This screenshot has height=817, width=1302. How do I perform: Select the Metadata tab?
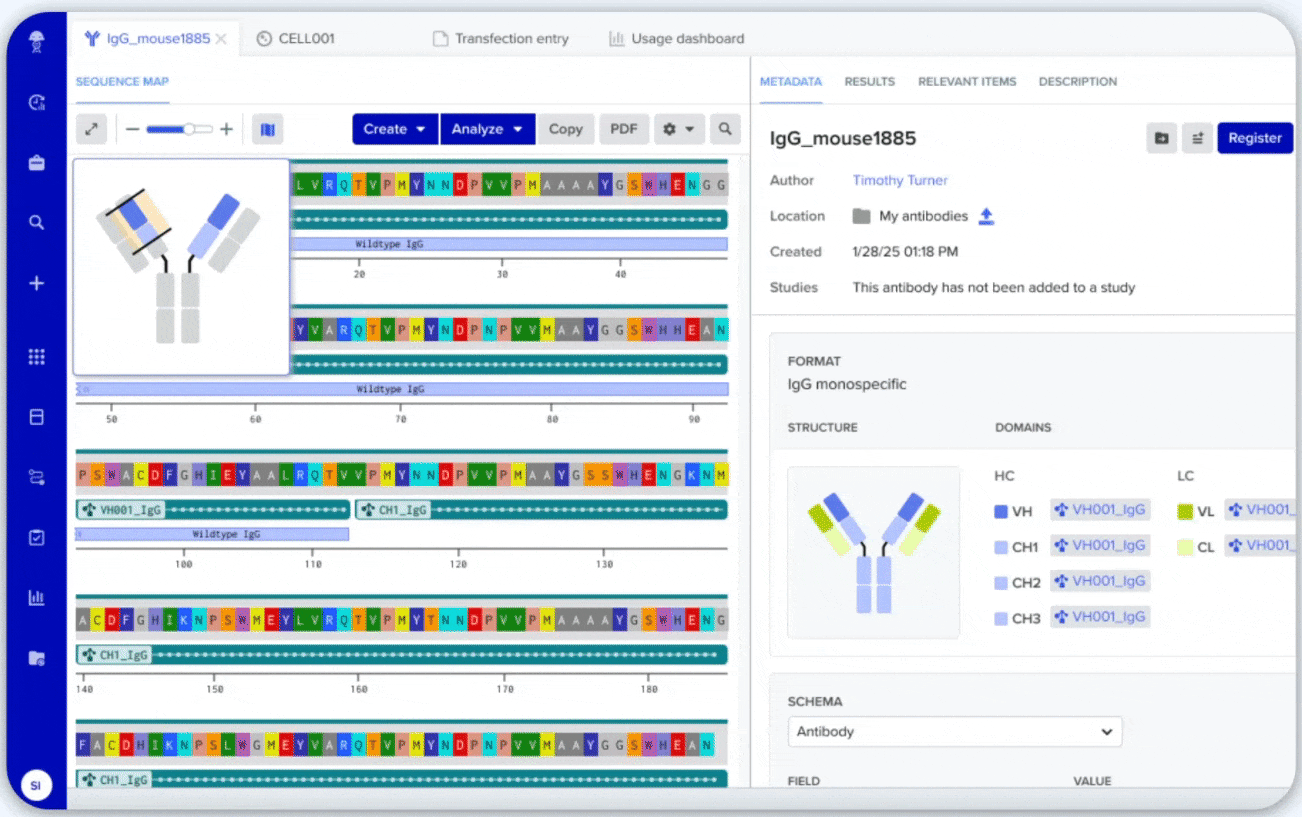tap(791, 82)
